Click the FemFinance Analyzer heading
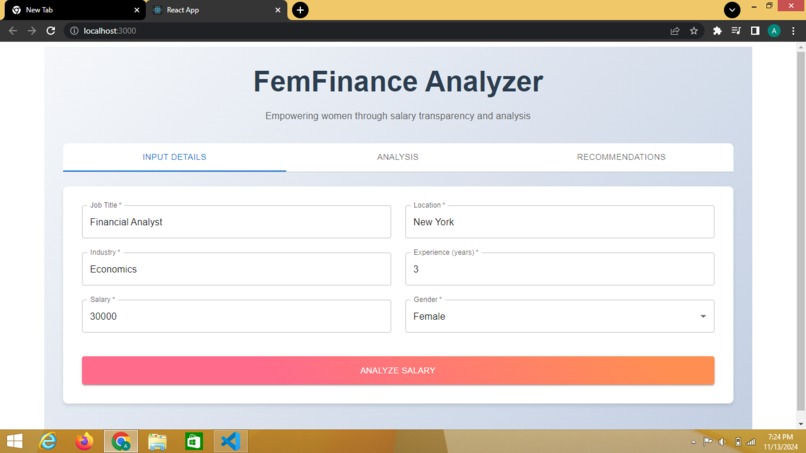This screenshot has width=806, height=453. coord(398,81)
